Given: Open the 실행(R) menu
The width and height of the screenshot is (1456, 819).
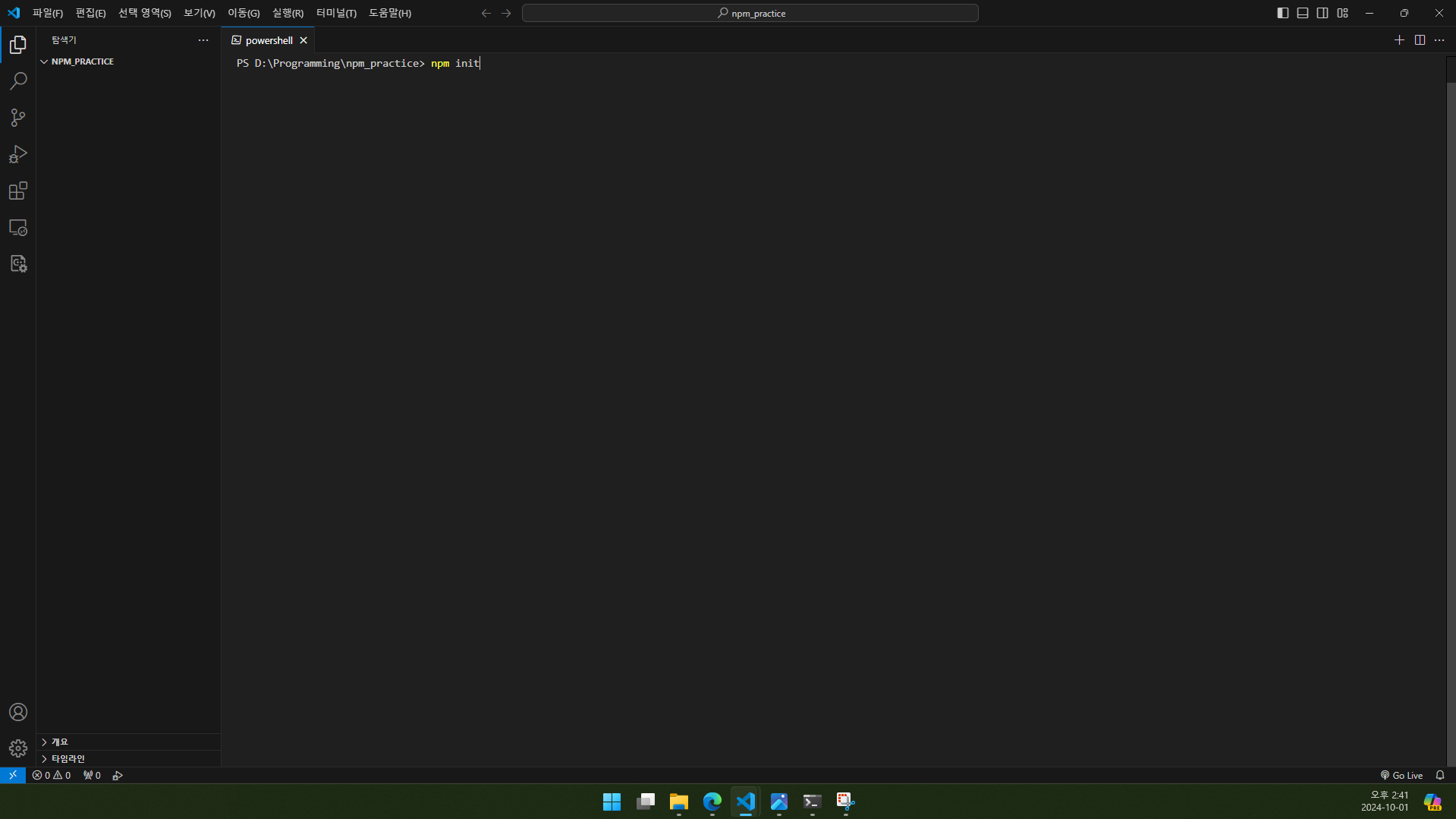Looking at the screenshot, I should pyautogui.click(x=288, y=13).
